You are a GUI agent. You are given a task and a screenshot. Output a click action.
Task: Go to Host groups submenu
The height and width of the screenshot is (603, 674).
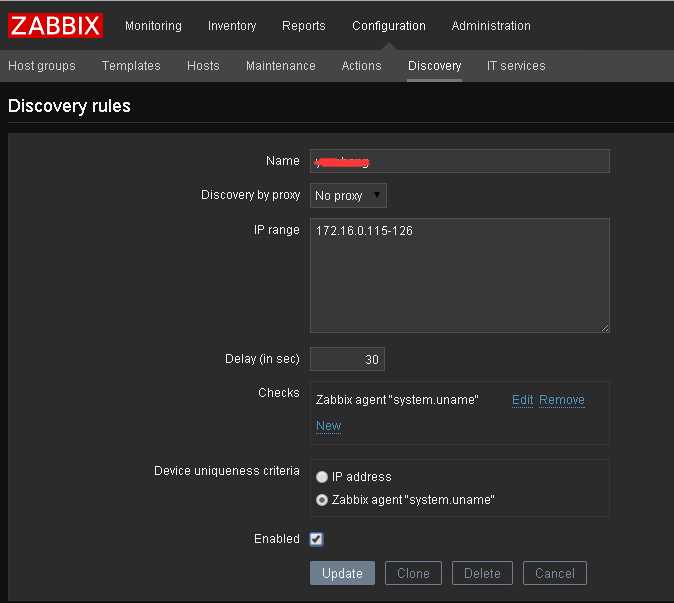(42, 66)
